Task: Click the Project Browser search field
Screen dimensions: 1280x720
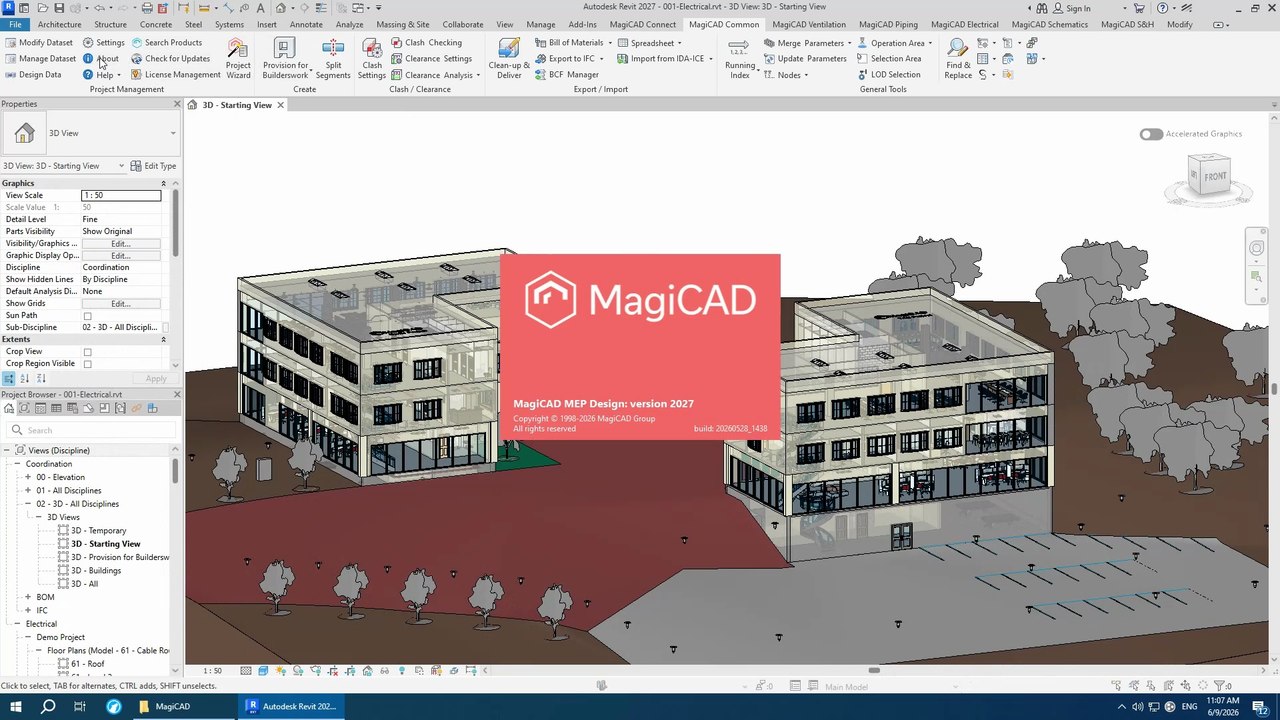Action: point(90,430)
